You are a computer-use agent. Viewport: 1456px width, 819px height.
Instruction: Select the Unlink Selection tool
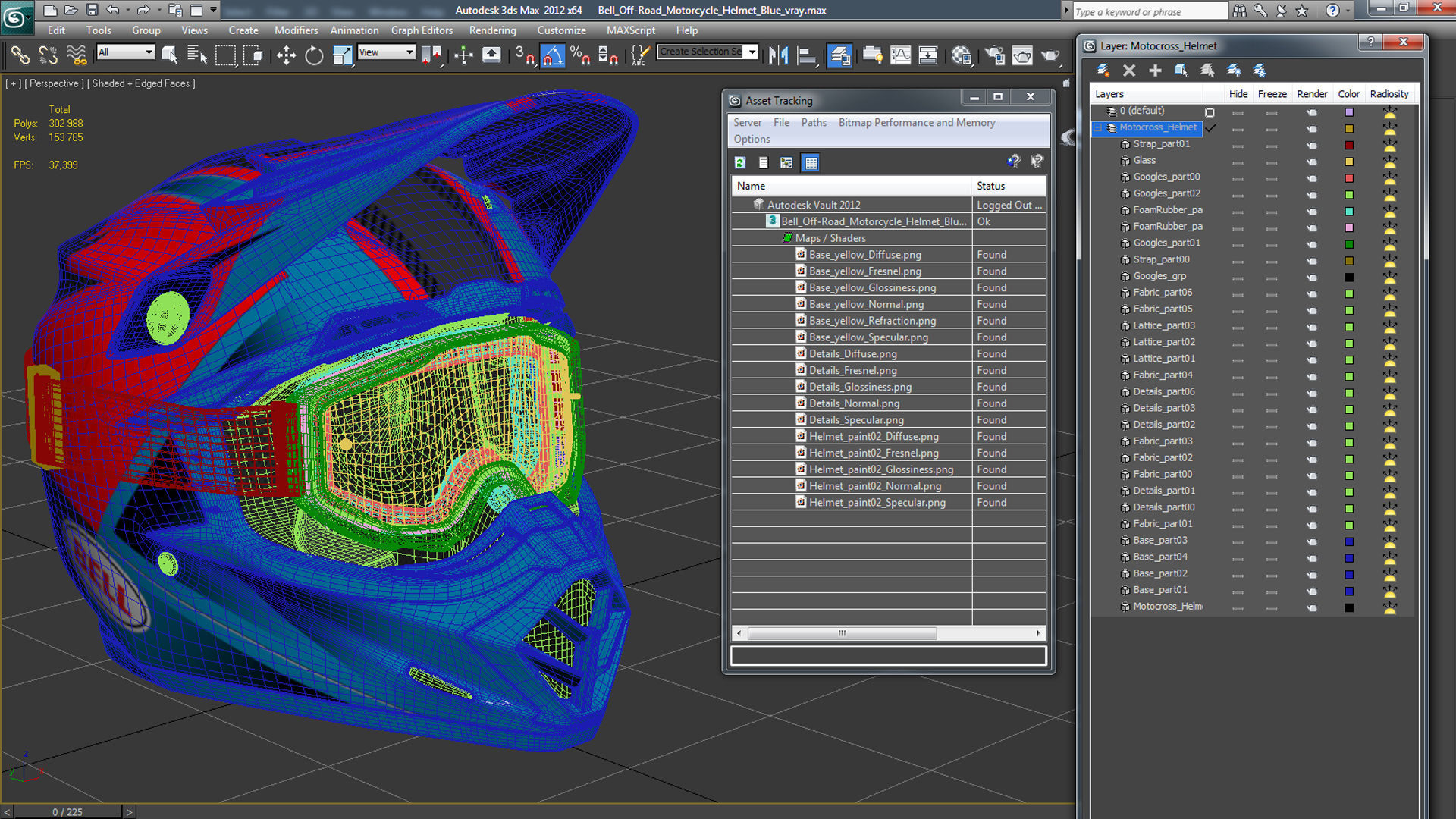coord(48,55)
